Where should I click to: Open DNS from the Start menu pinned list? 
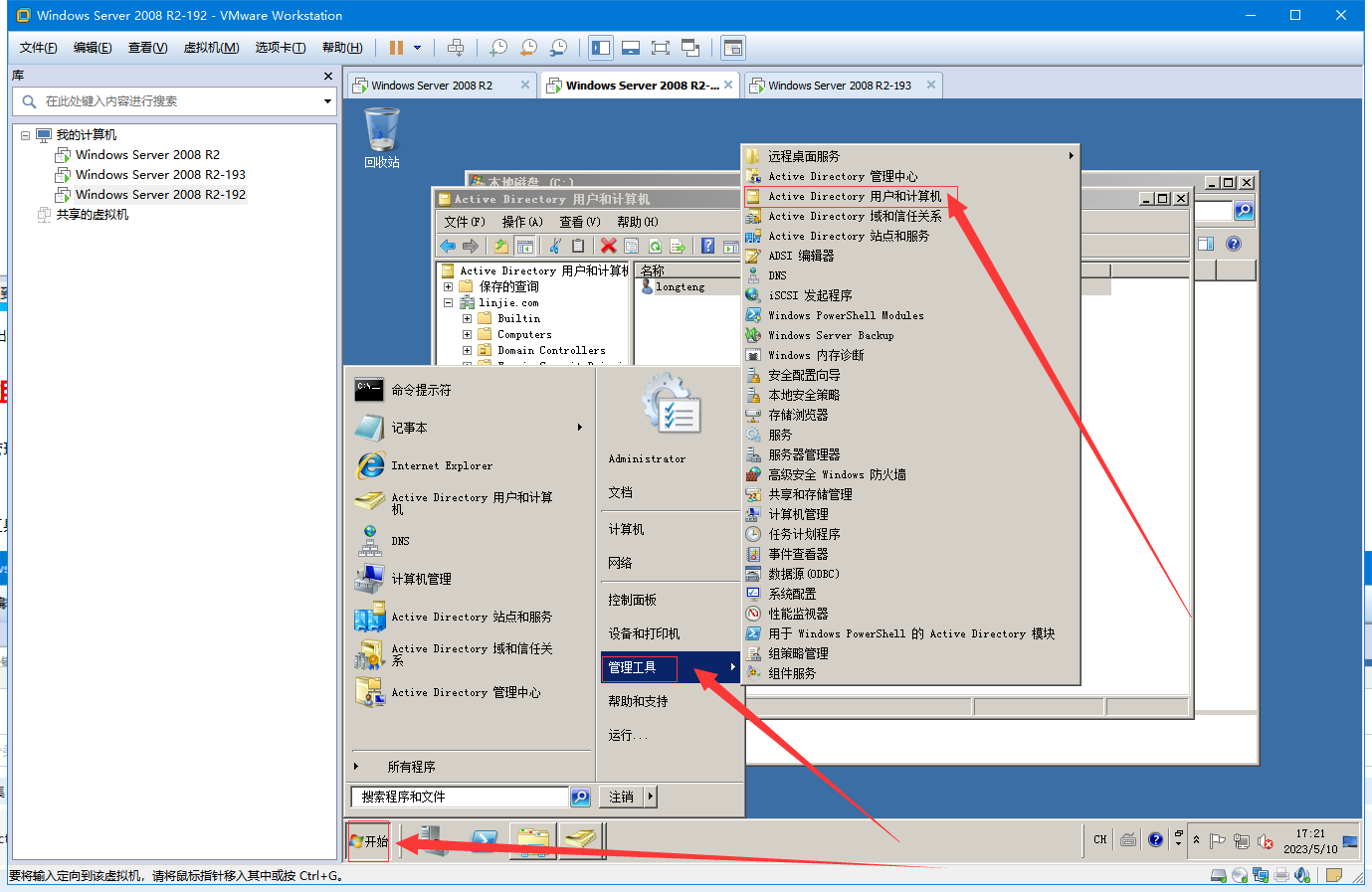pos(470,541)
